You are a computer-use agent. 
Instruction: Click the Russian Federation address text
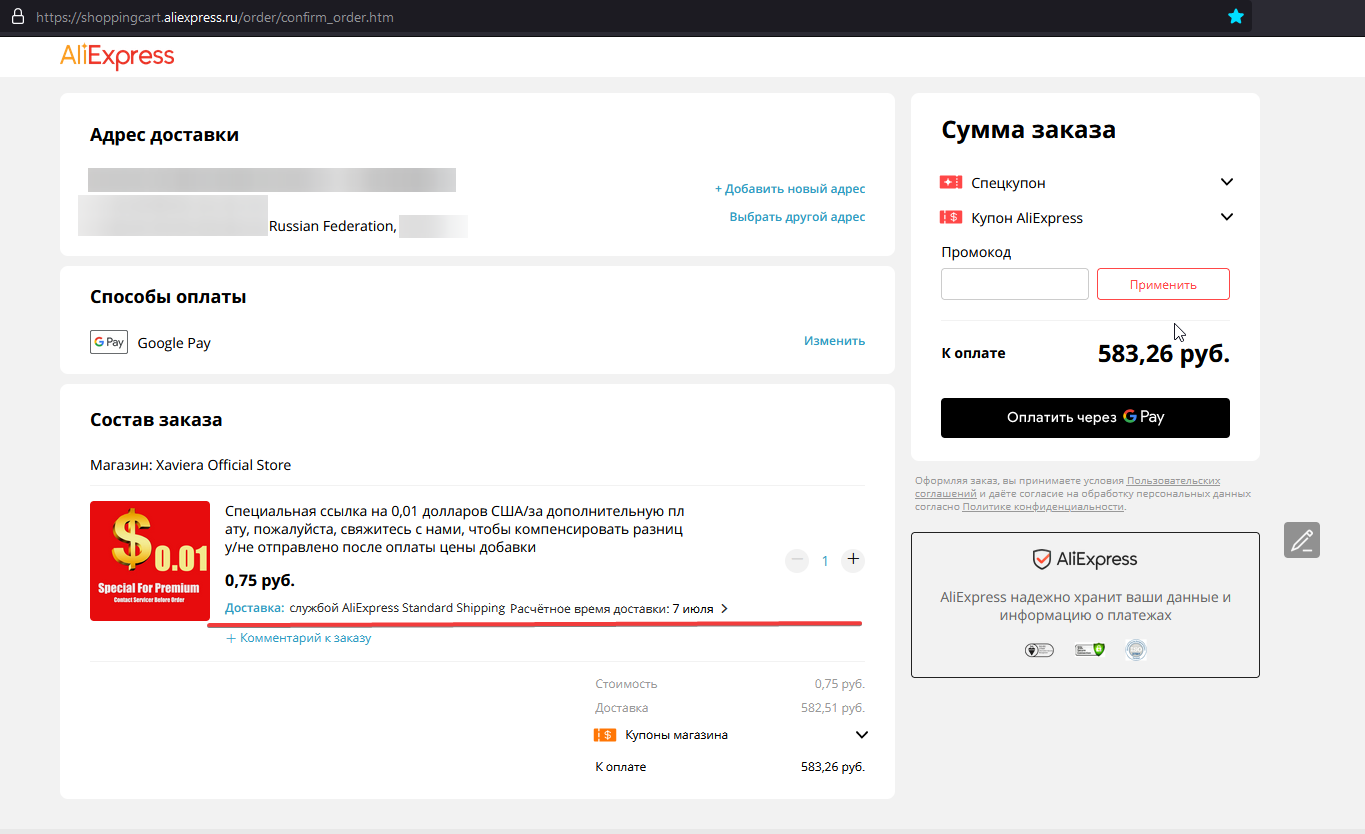pos(333,226)
